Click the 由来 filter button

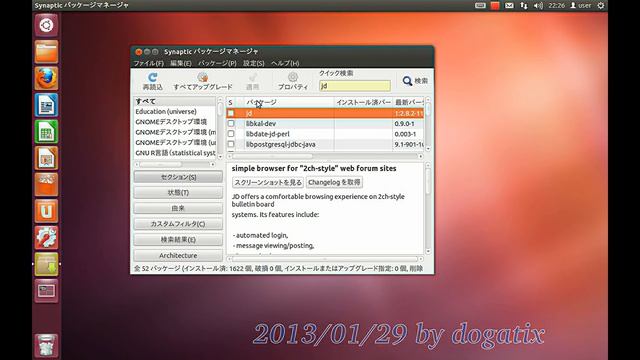coord(178,208)
